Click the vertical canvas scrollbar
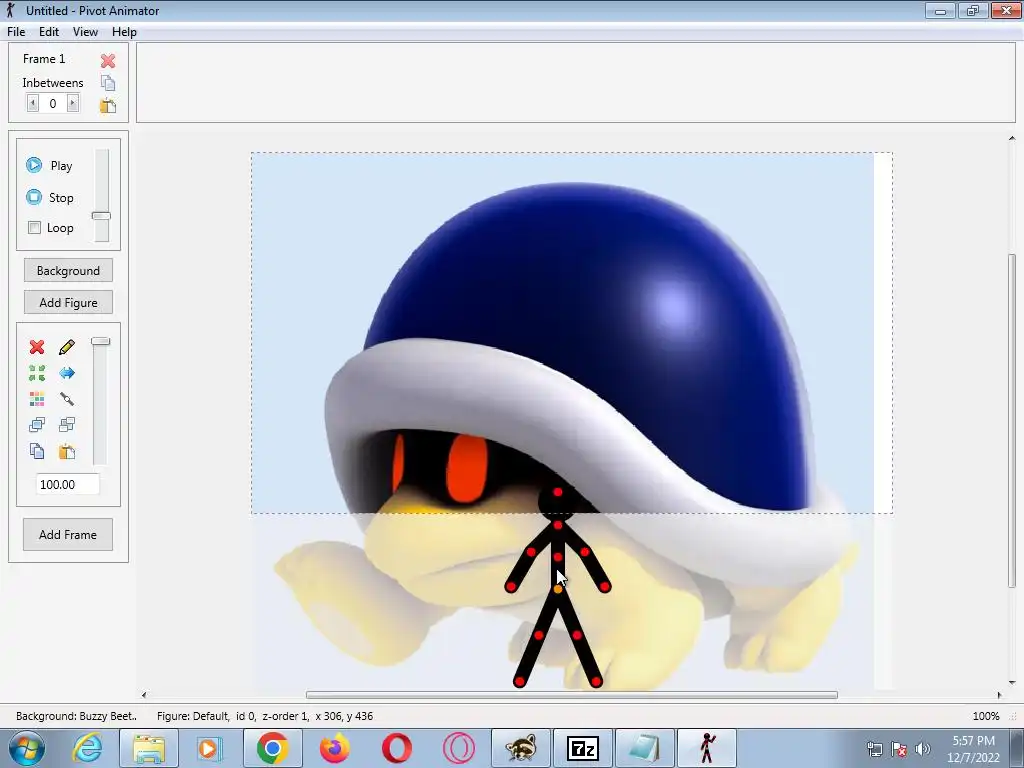The width and height of the screenshot is (1024, 768). [1012, 421]
